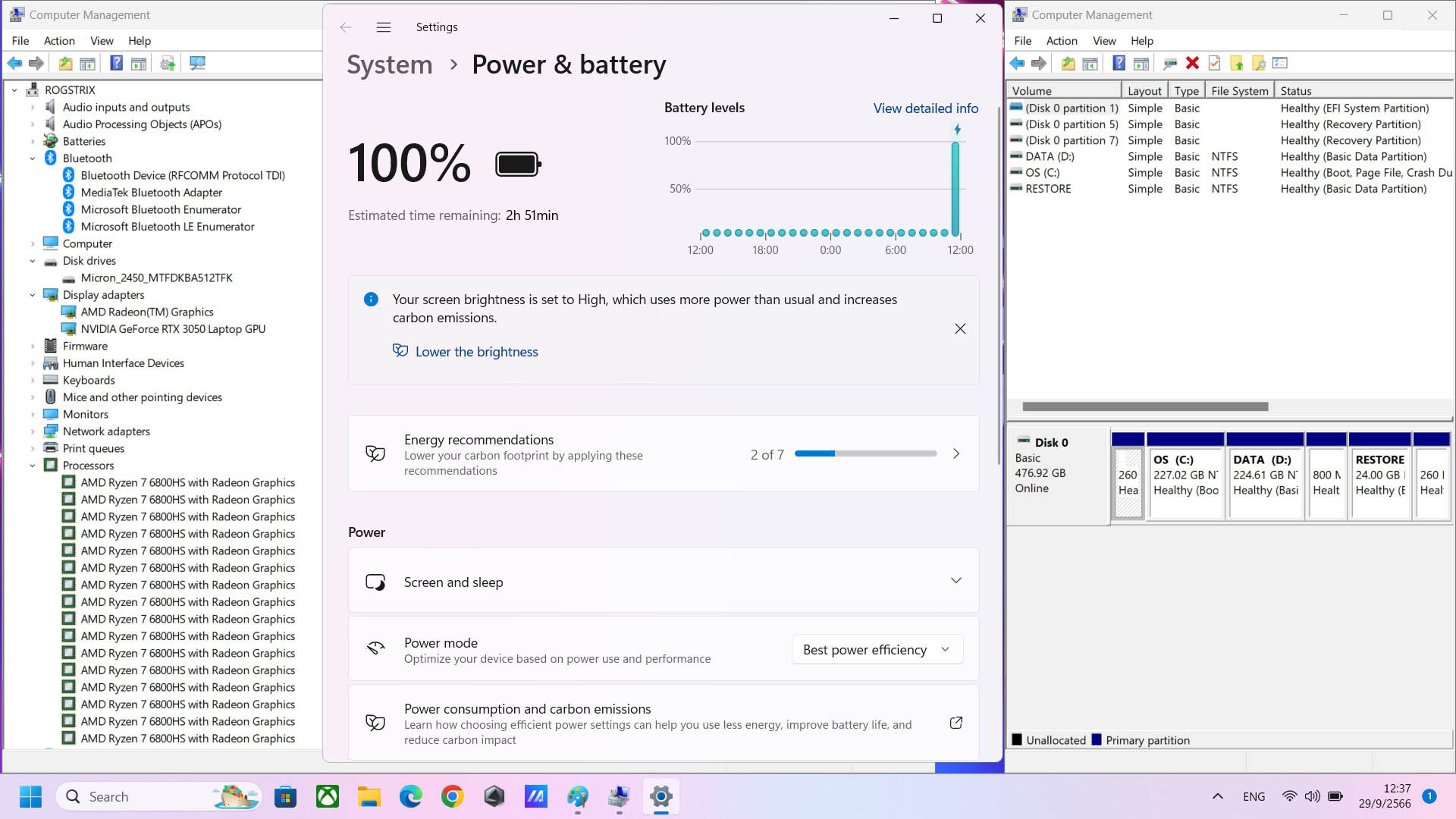This screenshot has height=819, width=1456.
Task: Click Scan for hardware changes monitor icon
Action: point(197,64)
